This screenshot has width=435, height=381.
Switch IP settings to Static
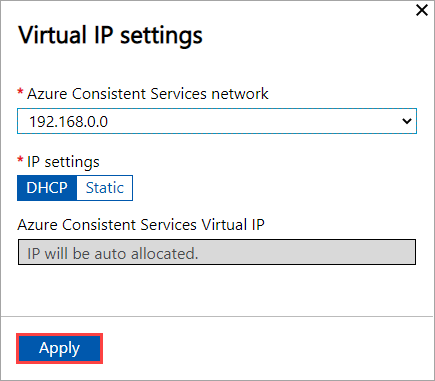tap(105, 188)
